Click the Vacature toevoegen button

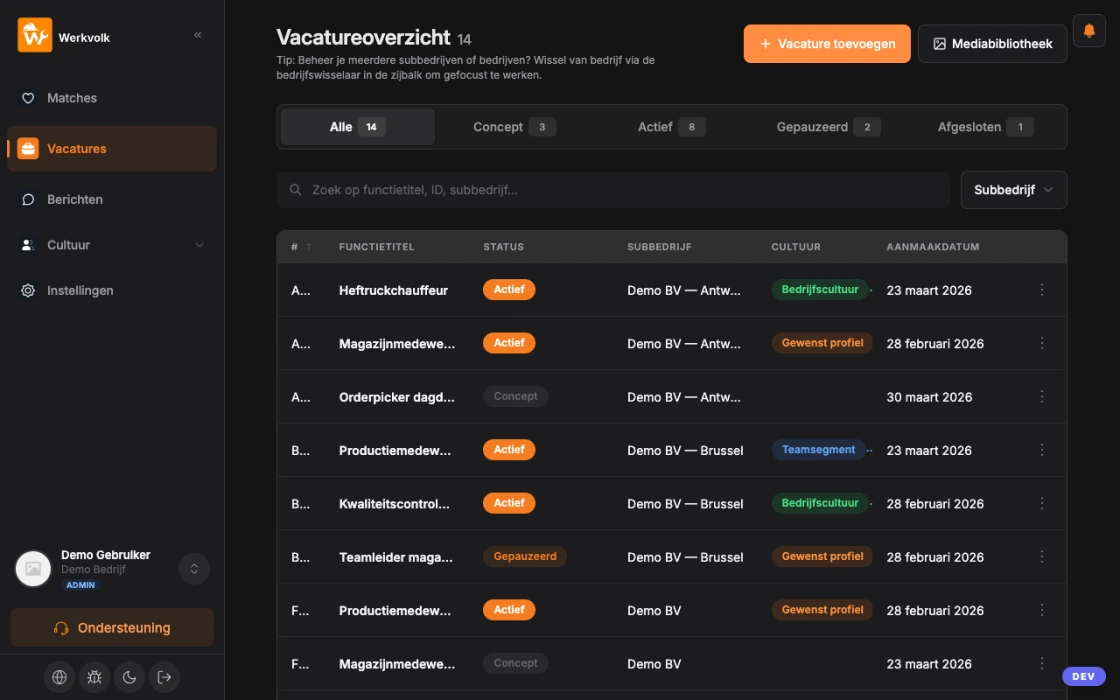click(x=826, y=44)
